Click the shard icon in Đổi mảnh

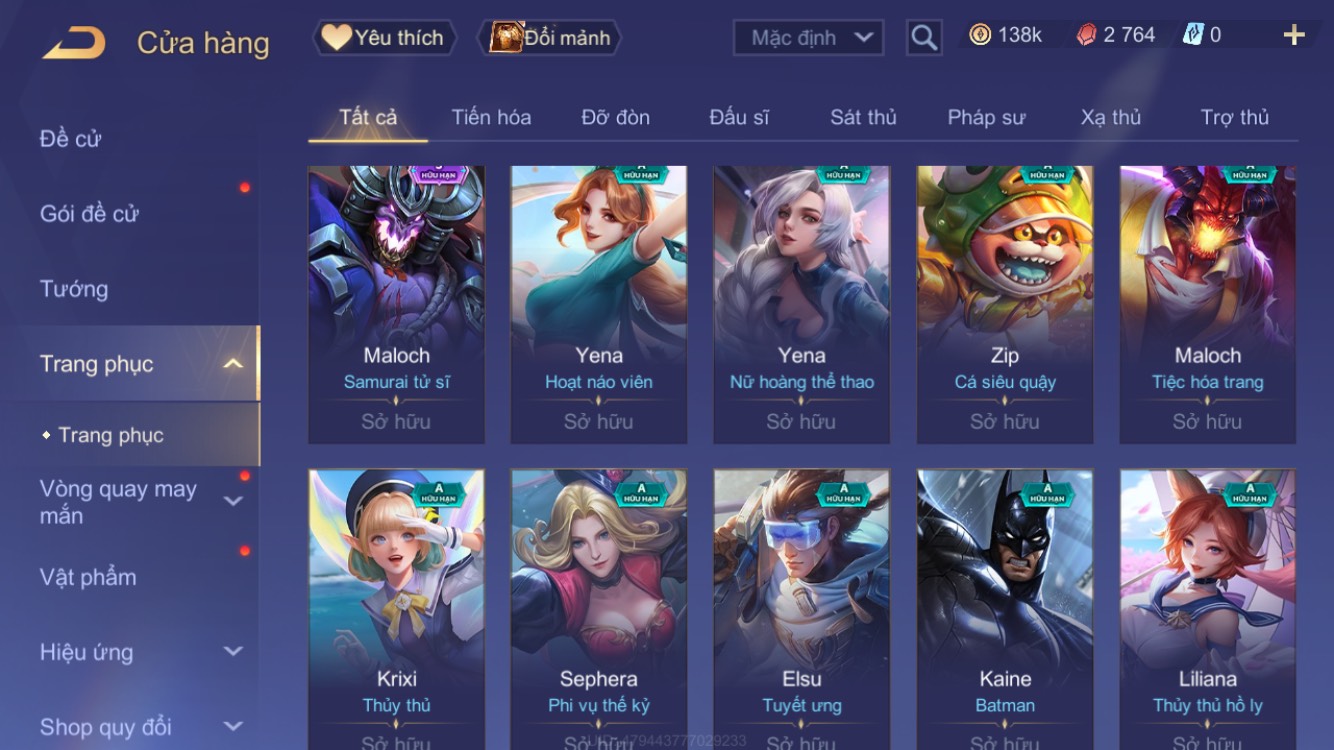tap(506, 38)
